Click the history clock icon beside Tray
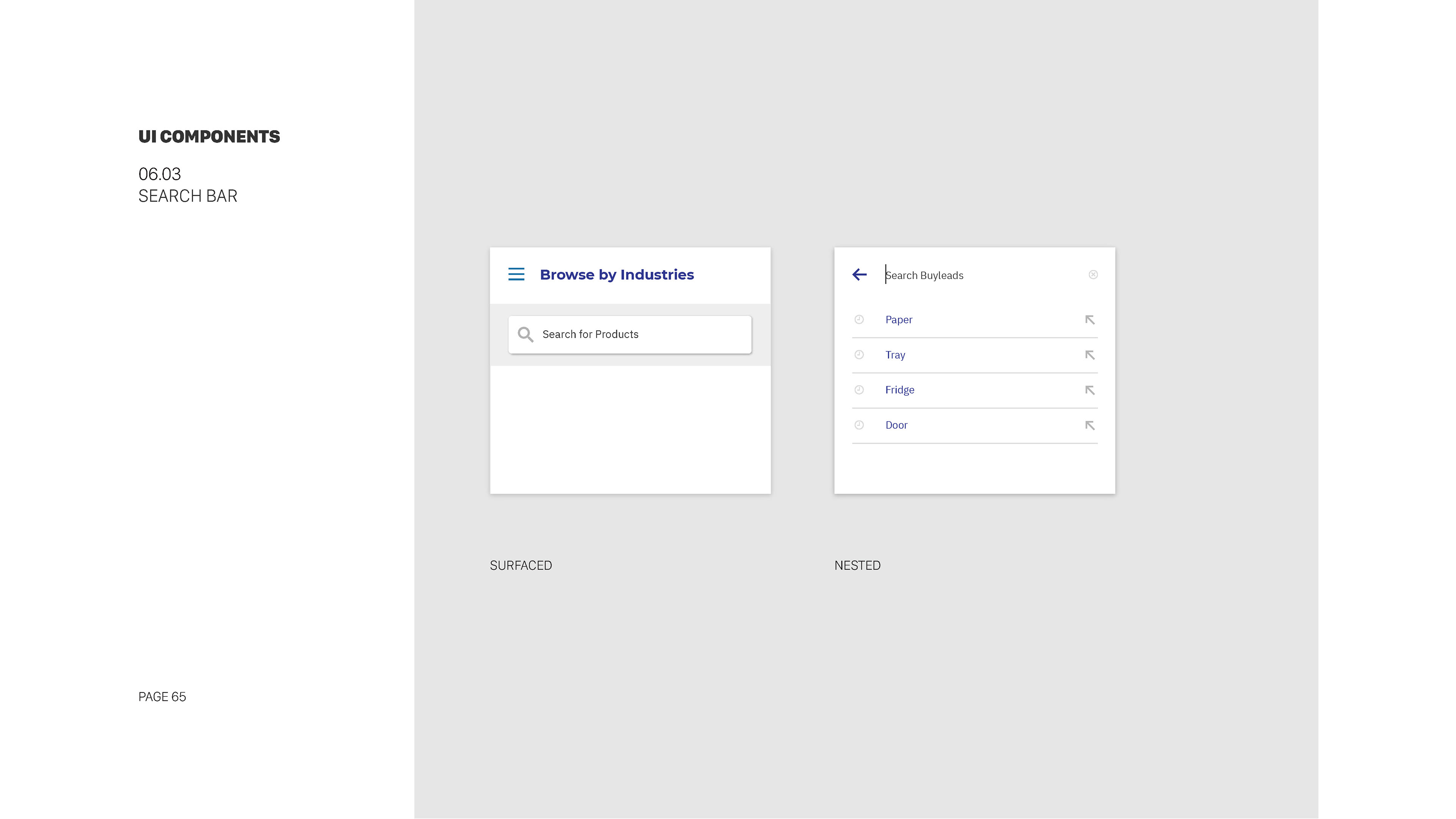1456x819 pixels. (858, 355)
